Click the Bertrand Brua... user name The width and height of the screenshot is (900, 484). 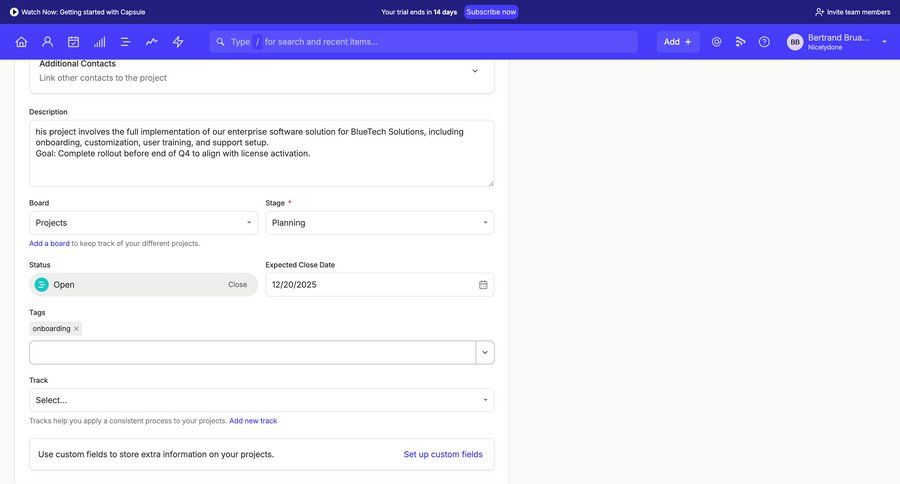[838, 38]
